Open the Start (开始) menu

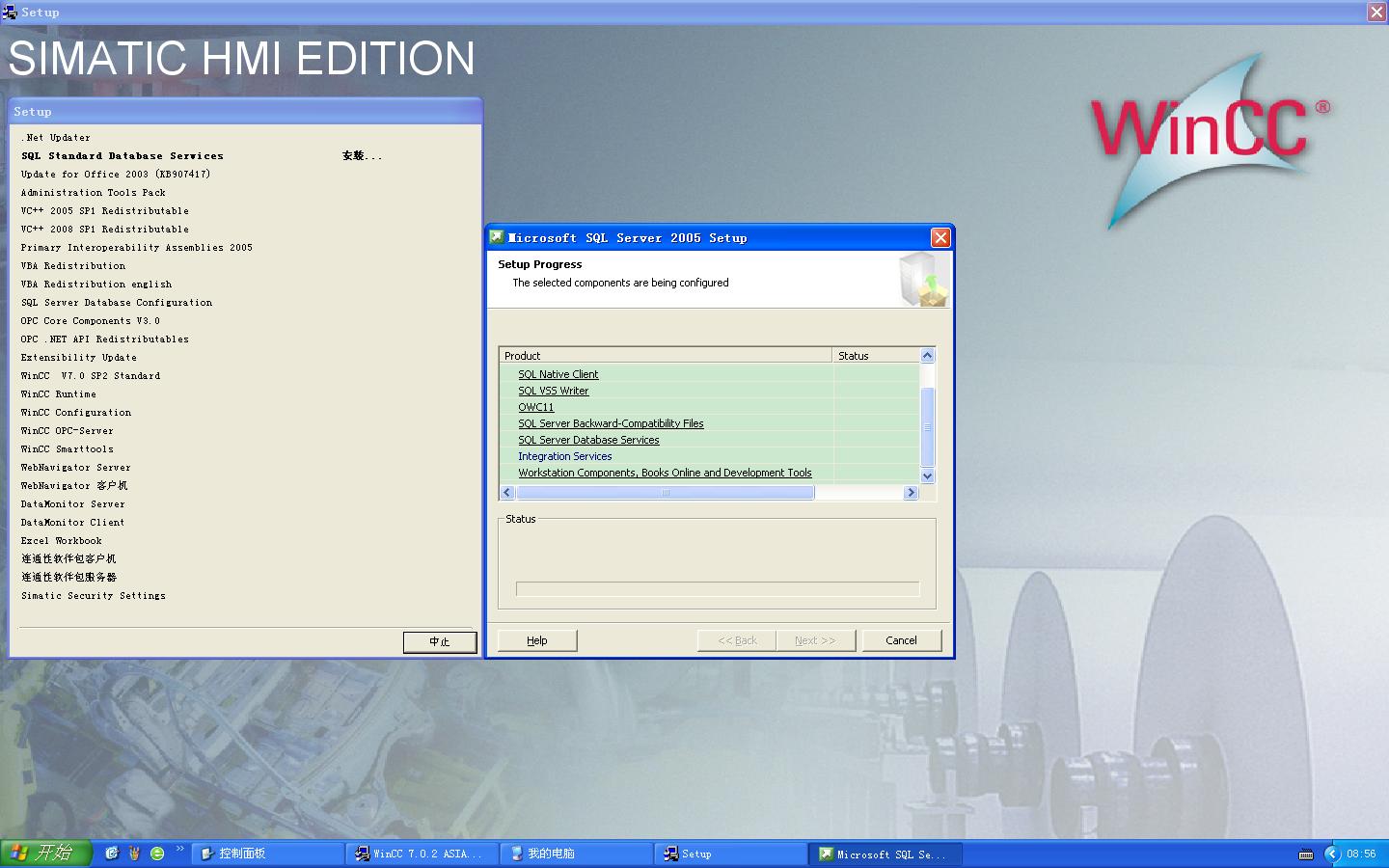click(x=45, y=853)
